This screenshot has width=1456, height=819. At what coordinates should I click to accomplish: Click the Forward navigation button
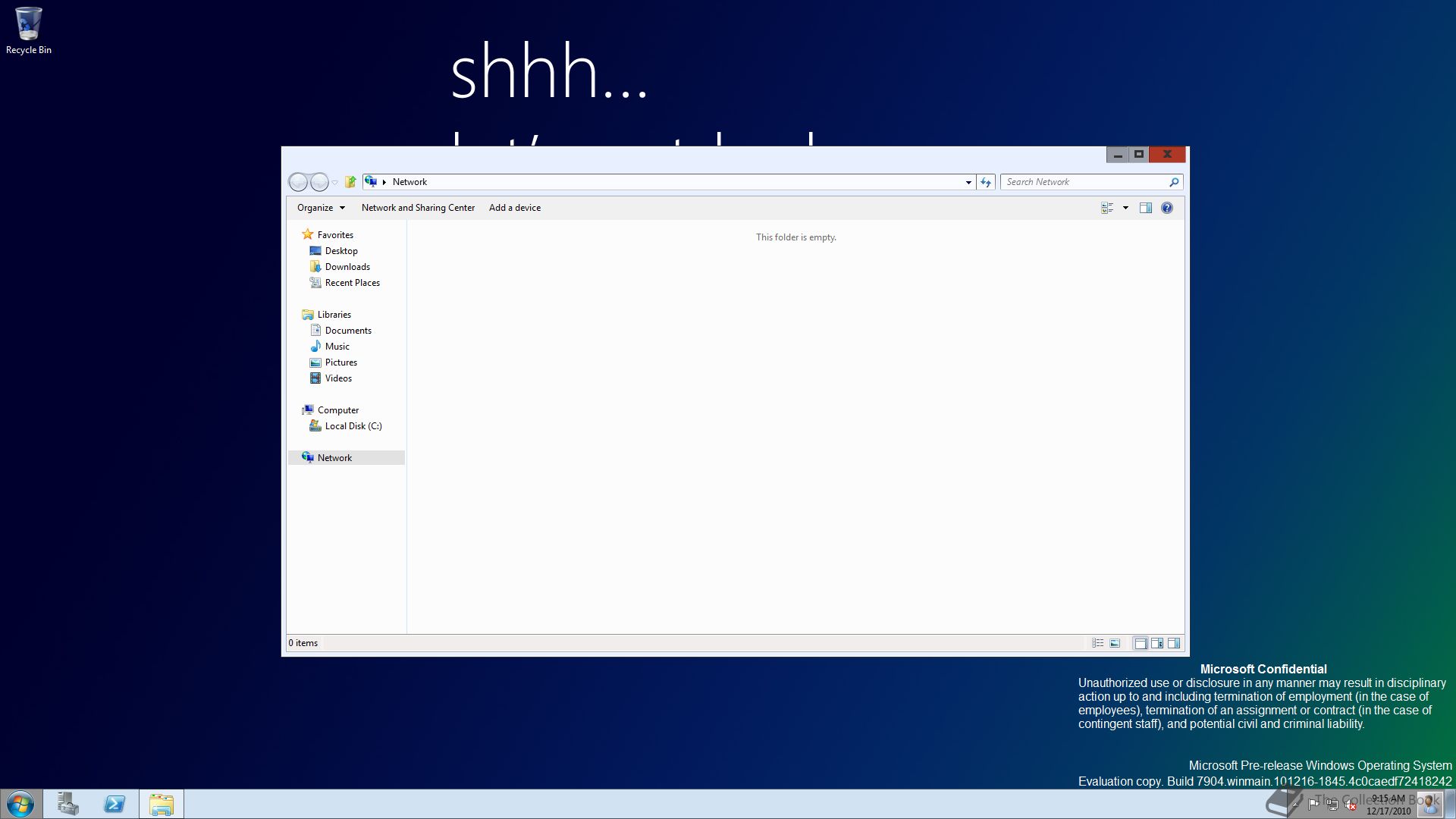coord(320,182)
